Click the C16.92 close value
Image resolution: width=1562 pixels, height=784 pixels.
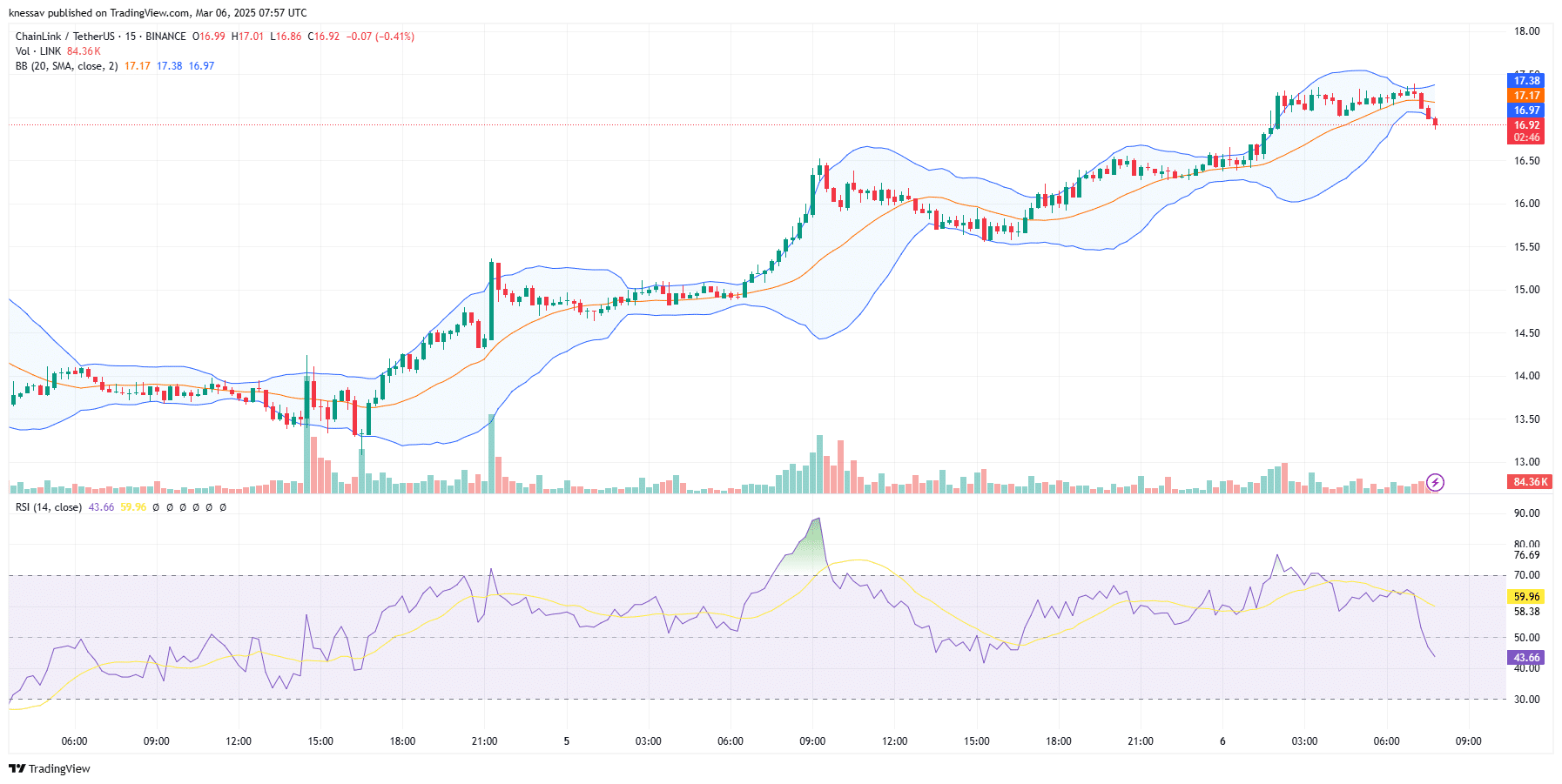click(x=324, y=37)
